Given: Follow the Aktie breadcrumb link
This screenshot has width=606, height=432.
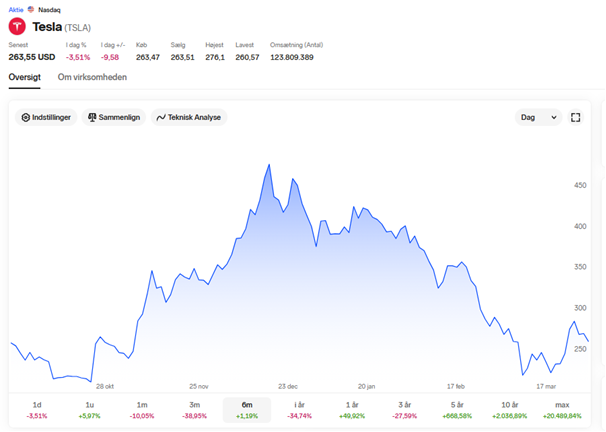Looking at the screenshot, I should click(x=16, y=10).
